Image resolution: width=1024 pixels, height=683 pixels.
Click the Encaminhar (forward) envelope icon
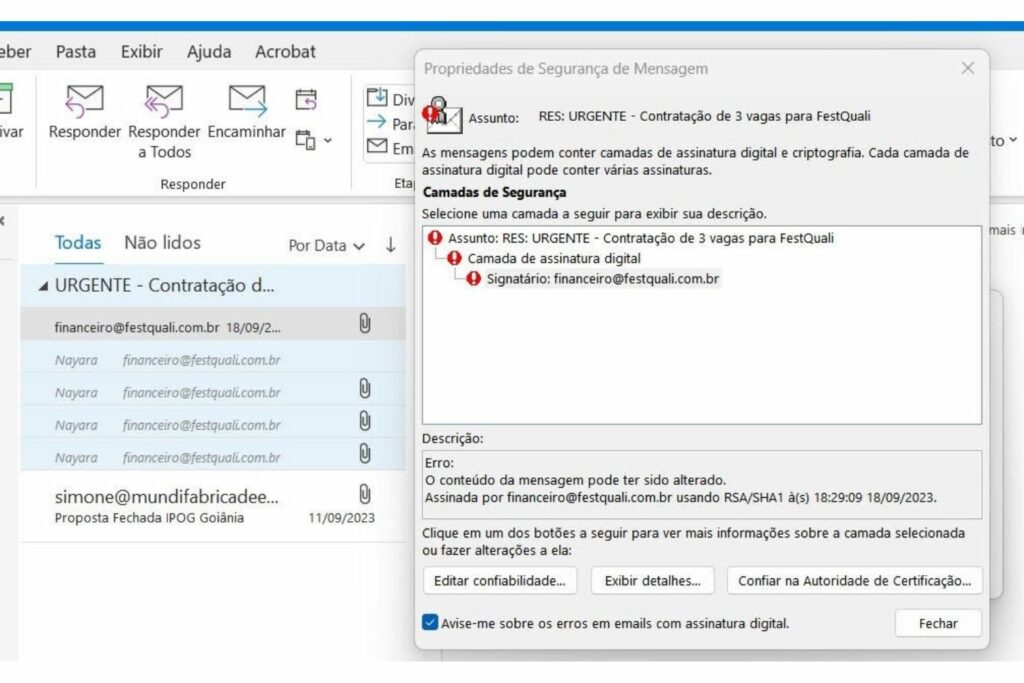247,100
